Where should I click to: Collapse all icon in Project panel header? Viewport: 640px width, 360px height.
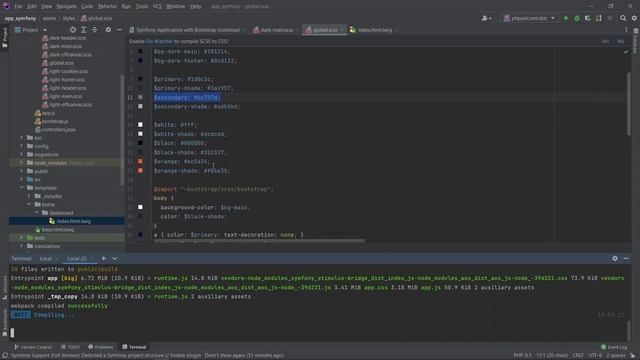95,30
